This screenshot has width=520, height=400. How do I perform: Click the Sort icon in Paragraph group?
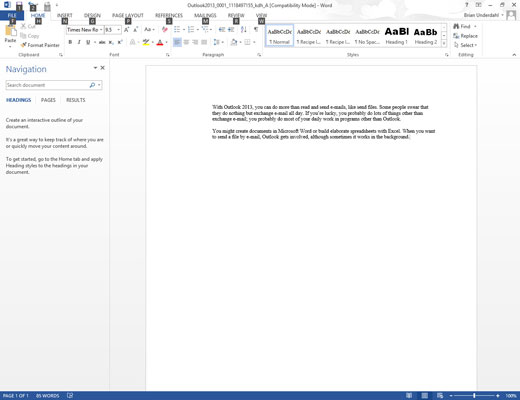tap(244, 30)
